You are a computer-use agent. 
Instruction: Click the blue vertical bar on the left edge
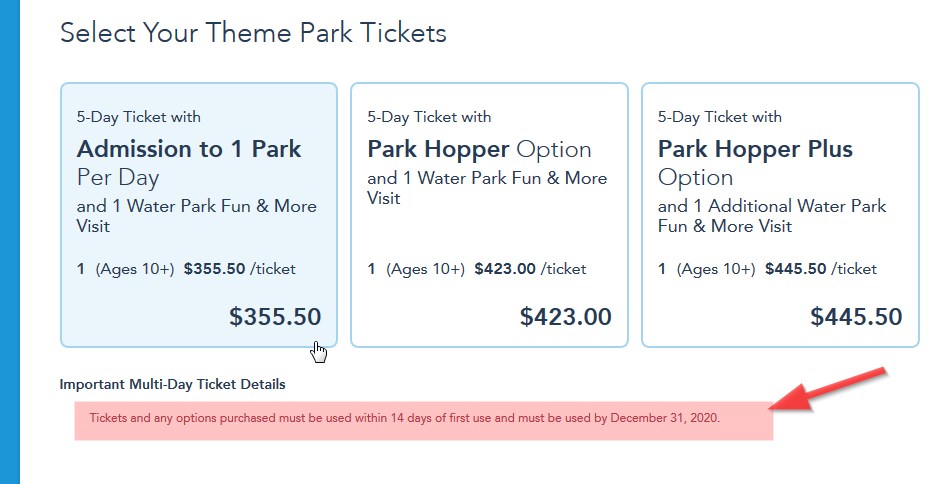[x=10, y=242]
